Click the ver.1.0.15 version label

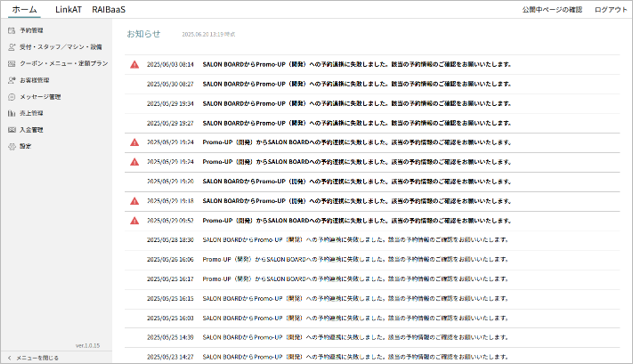88,345
